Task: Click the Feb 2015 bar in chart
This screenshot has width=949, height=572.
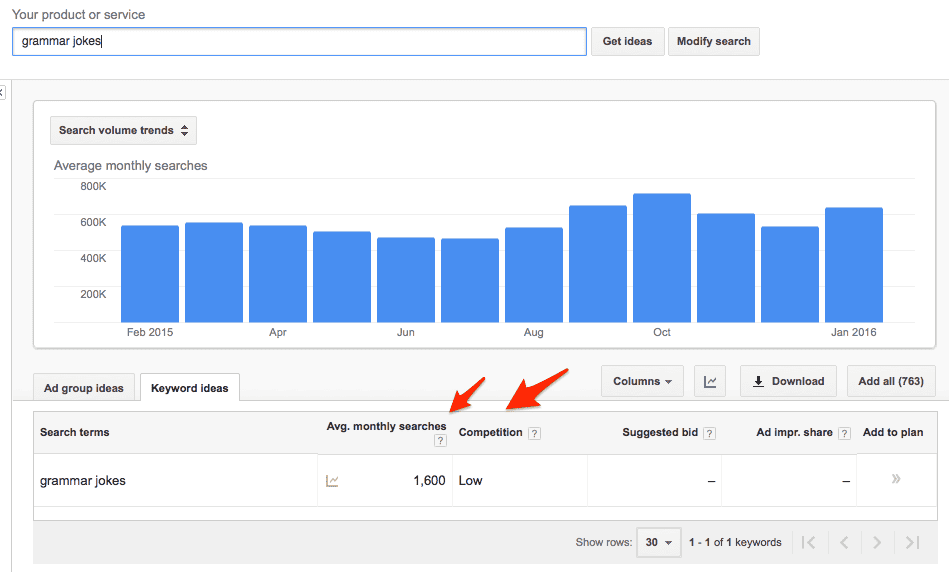Action: [149, 274]
